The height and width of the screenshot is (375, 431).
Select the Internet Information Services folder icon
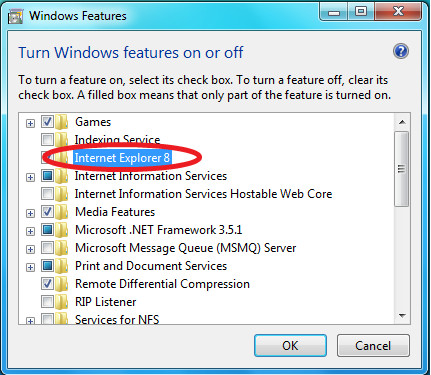pyautogui.click(x=62, y=176)
